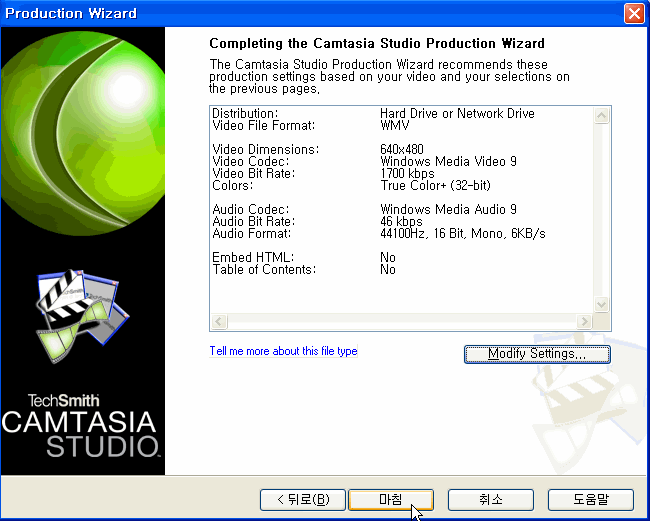Viewport: 650px width, 521px height.
Task: Cancel the wizard with the 취소 button
Action: [491, 500]
